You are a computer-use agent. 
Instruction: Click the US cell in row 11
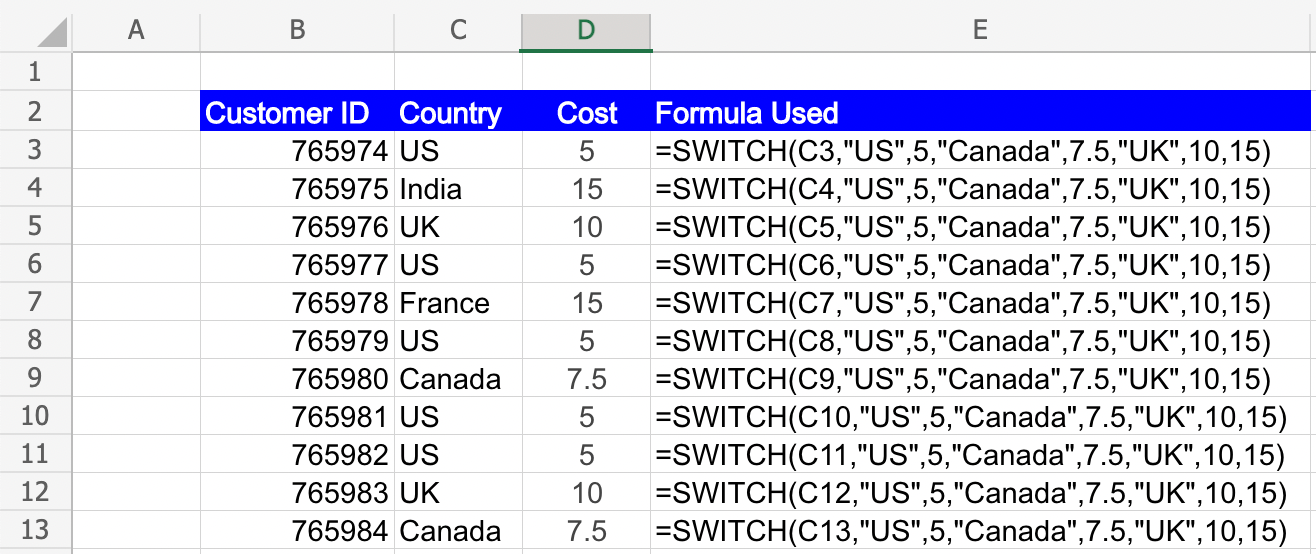pyautogui.click(x=458, y=454)
